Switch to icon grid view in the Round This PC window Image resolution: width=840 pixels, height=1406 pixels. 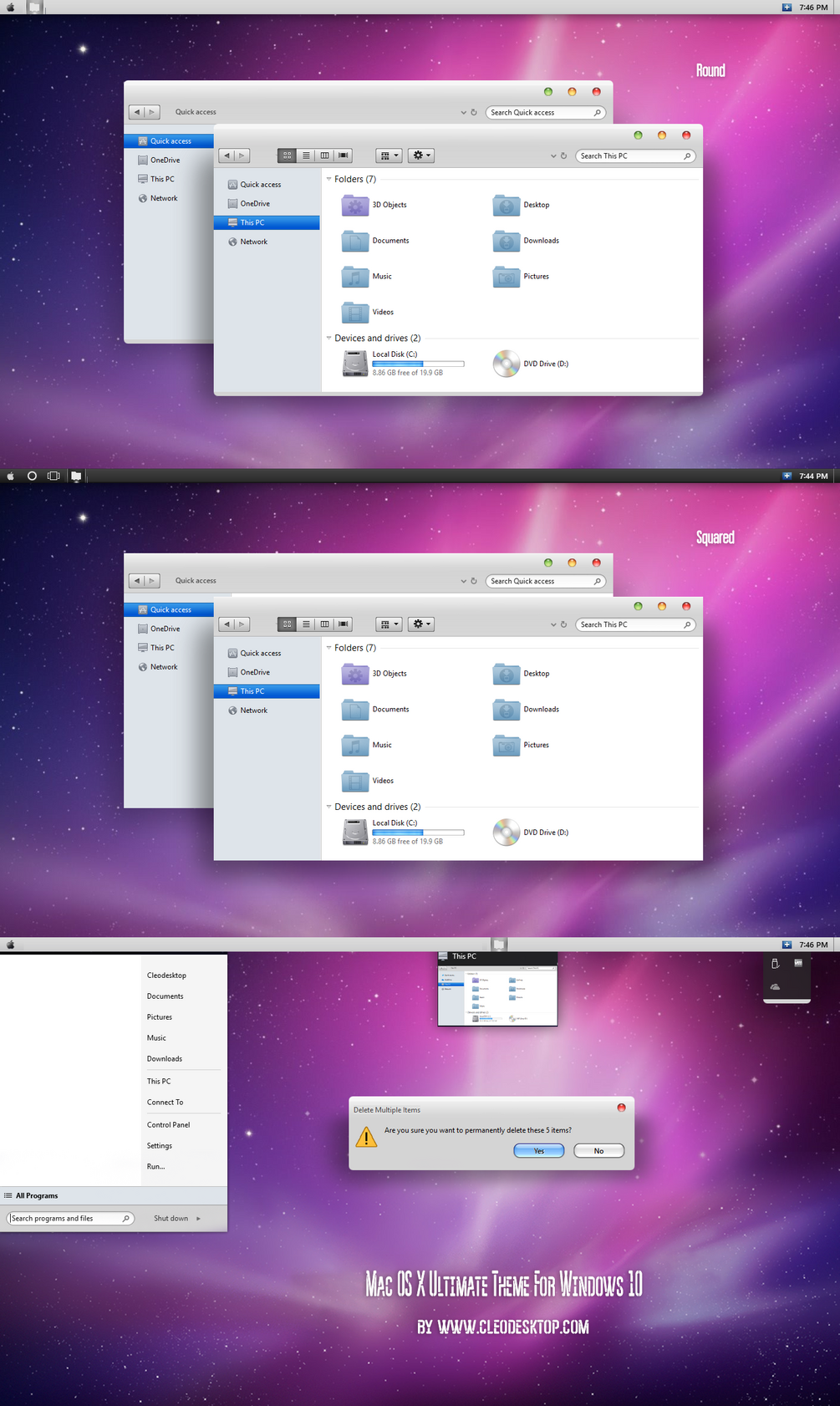(287, 155)
